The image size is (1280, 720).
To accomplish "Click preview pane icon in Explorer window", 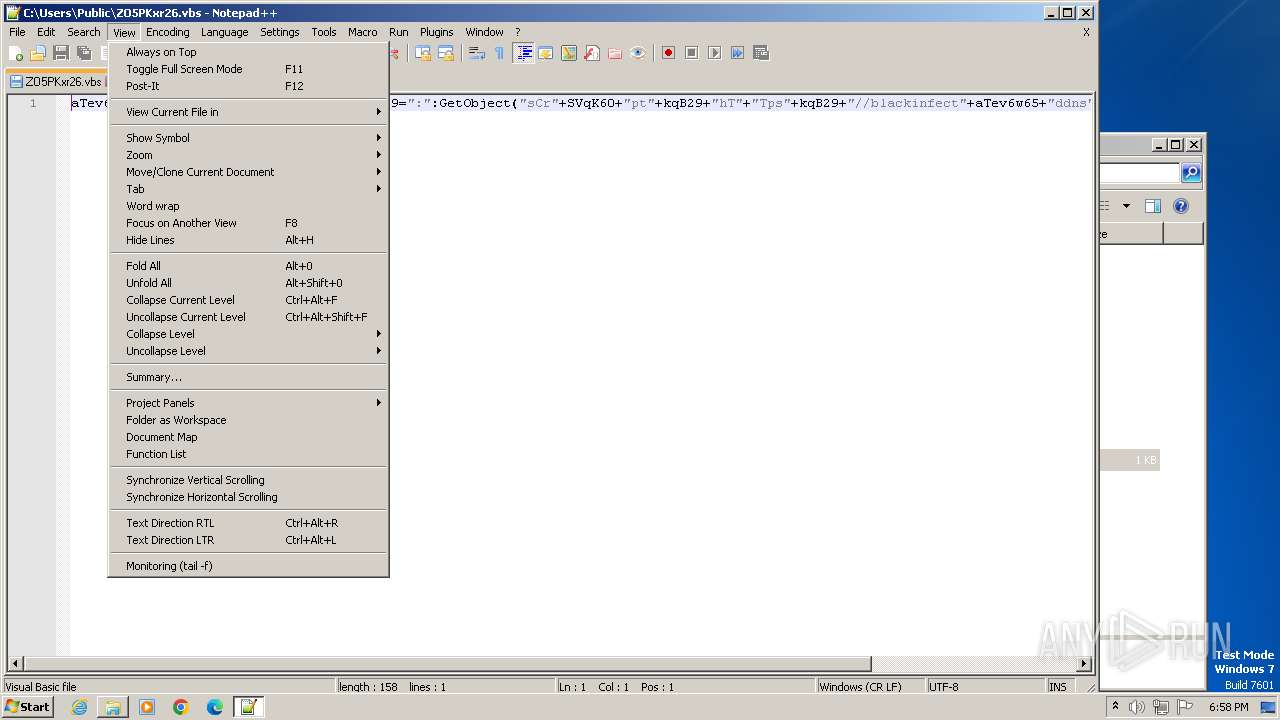I will (1153, 206).
